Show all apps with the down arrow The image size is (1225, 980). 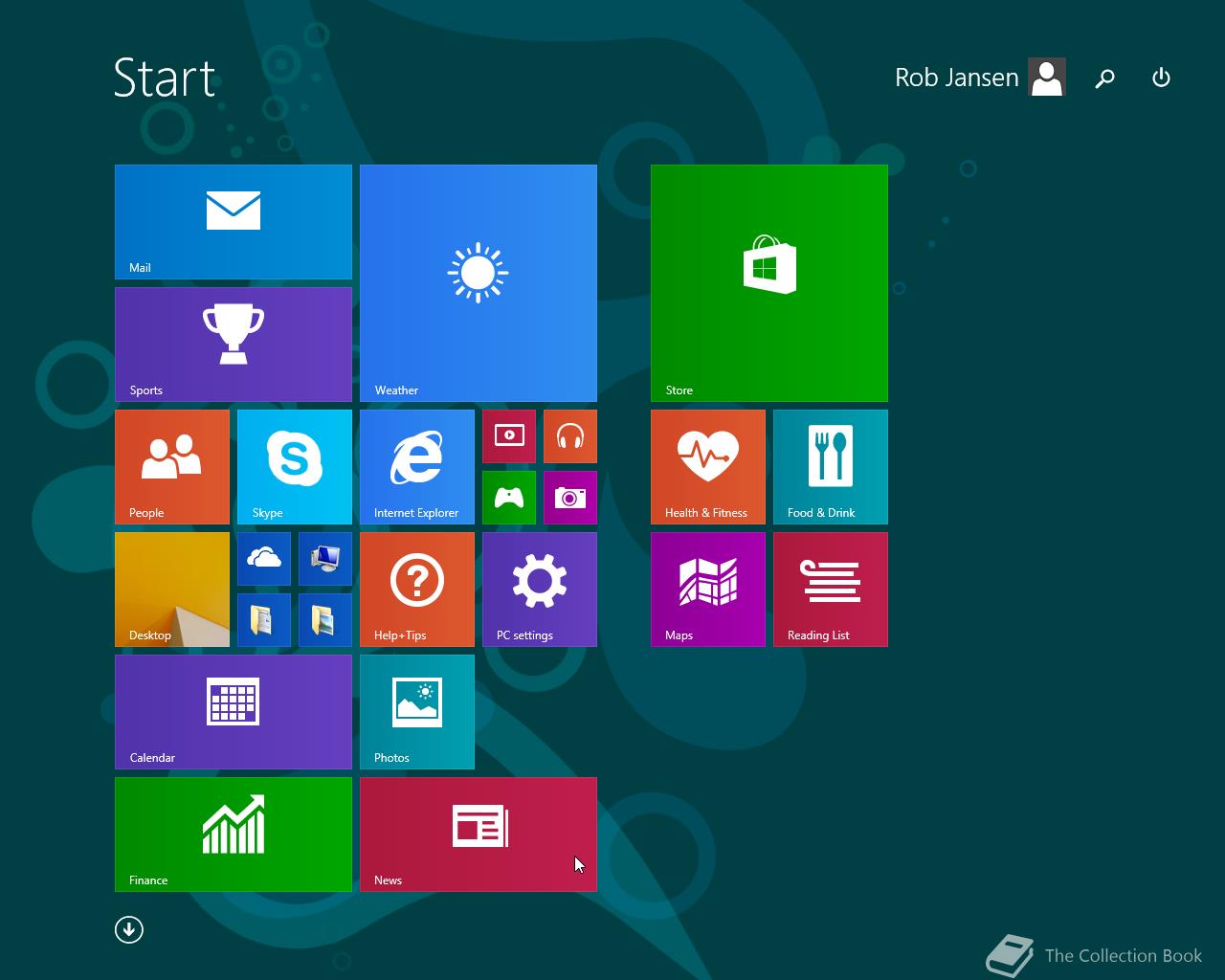click(129, 929)
